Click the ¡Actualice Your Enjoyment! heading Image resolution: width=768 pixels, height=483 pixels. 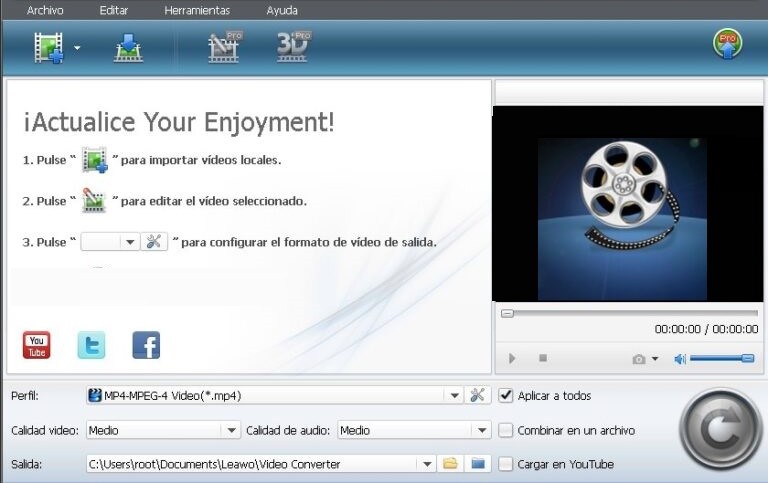179,121
